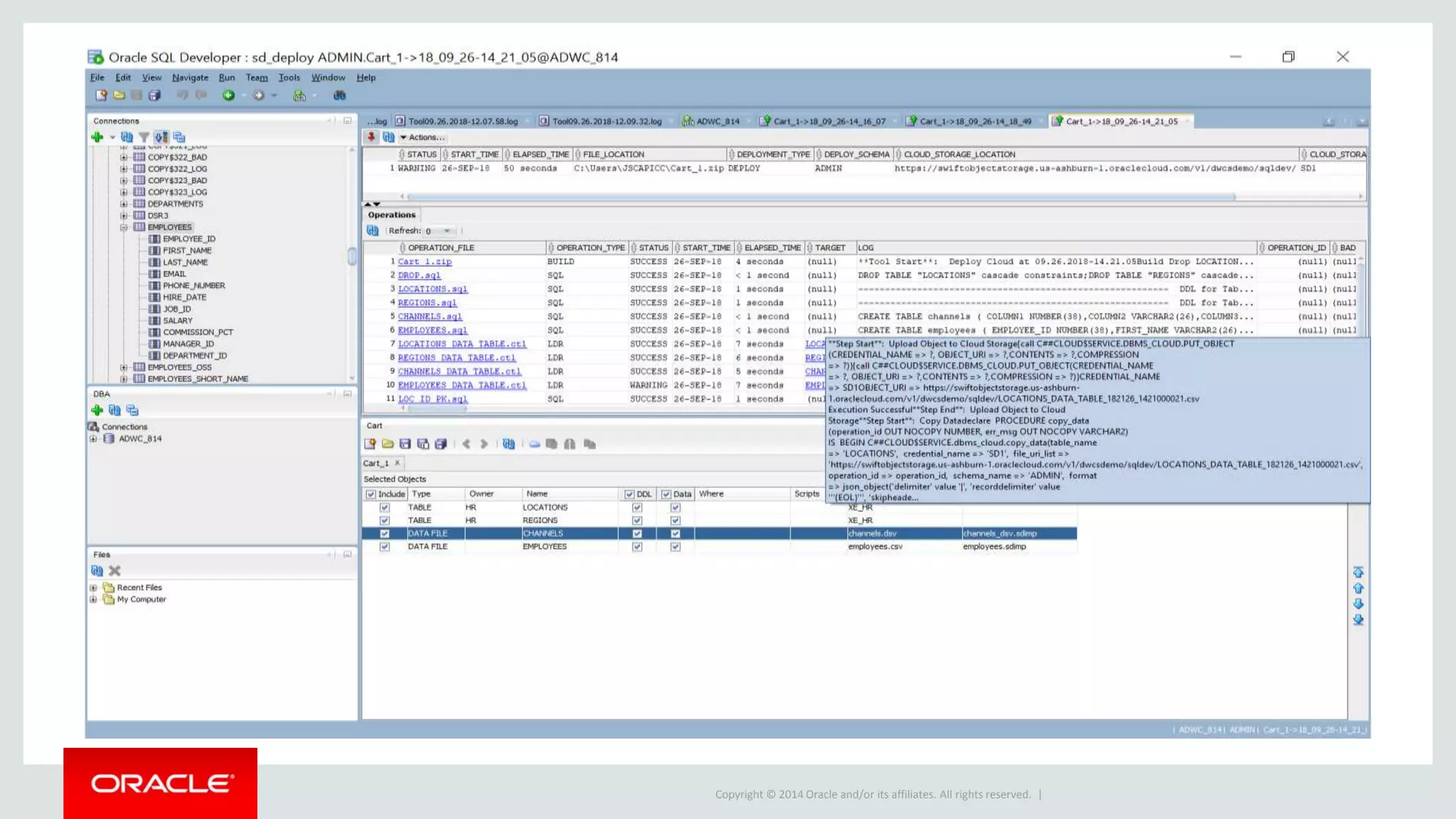
Task: Click the Forward navigation arrow in main toolbar
Action: pos(259,95)
